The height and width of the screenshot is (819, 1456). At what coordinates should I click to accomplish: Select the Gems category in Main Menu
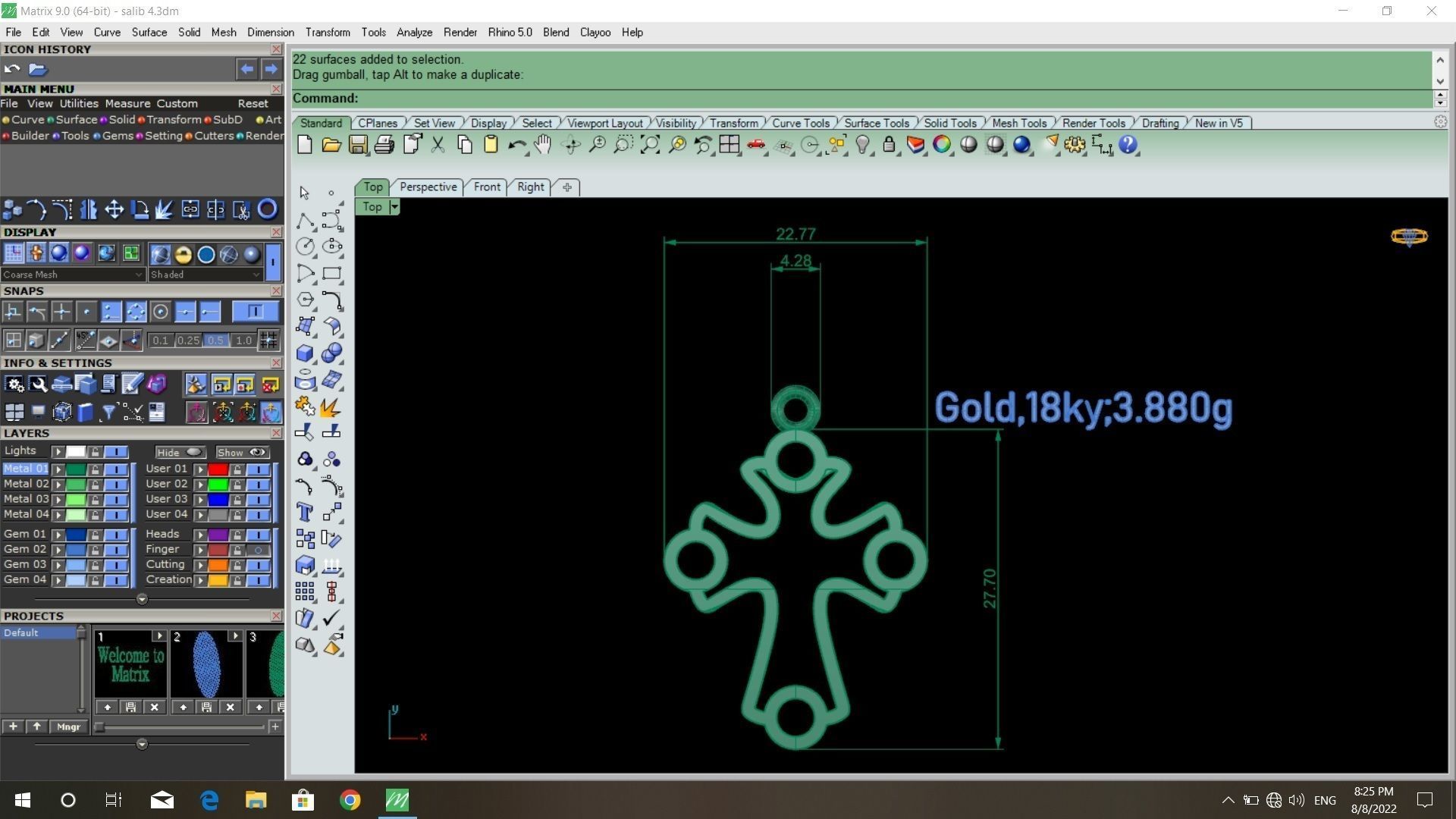pyautogui.click(x=118, y=136)
